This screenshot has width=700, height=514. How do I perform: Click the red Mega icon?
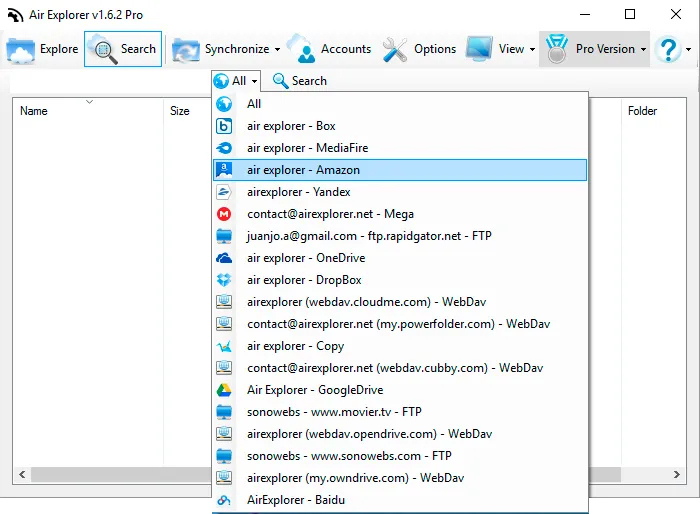click(224, 214)
